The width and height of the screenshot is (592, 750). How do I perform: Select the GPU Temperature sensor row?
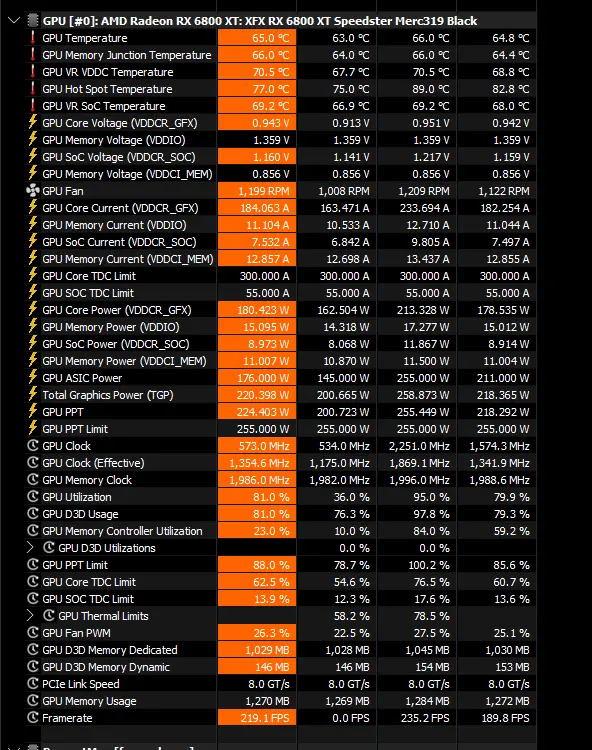point(280,38)
